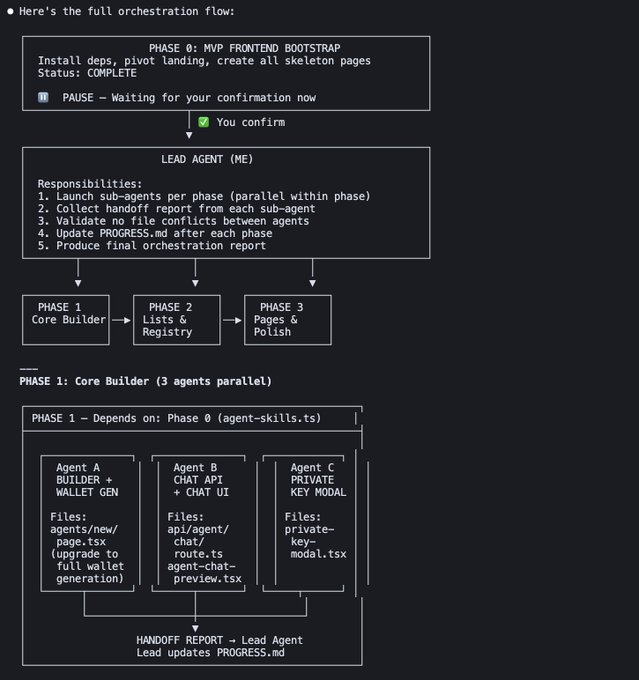Screen dimensions: 639x680
Task: Click the bold 'PHASE 1: Core Builder' section heading
Action: [x=145, y=381]
